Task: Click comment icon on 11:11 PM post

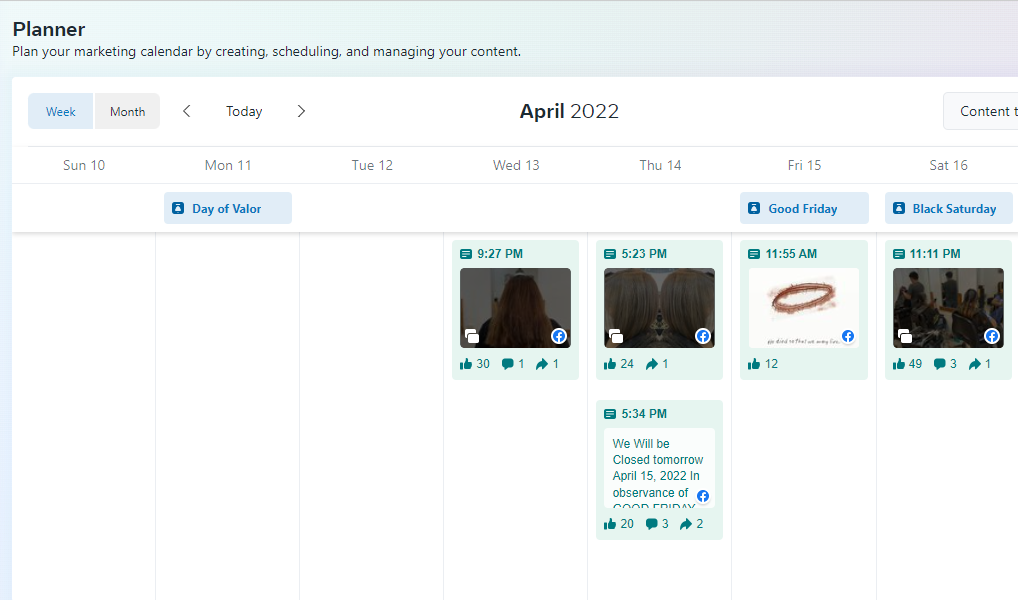Action: [x=939, y=364]
